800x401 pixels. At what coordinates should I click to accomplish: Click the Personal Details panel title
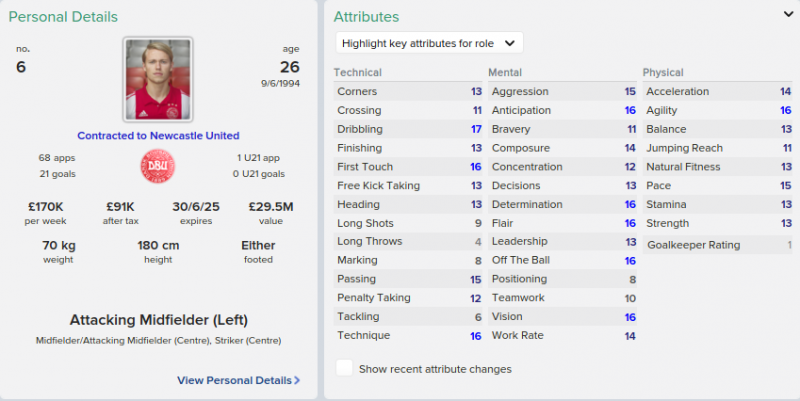pyautogui.click(x=63, y=17)
